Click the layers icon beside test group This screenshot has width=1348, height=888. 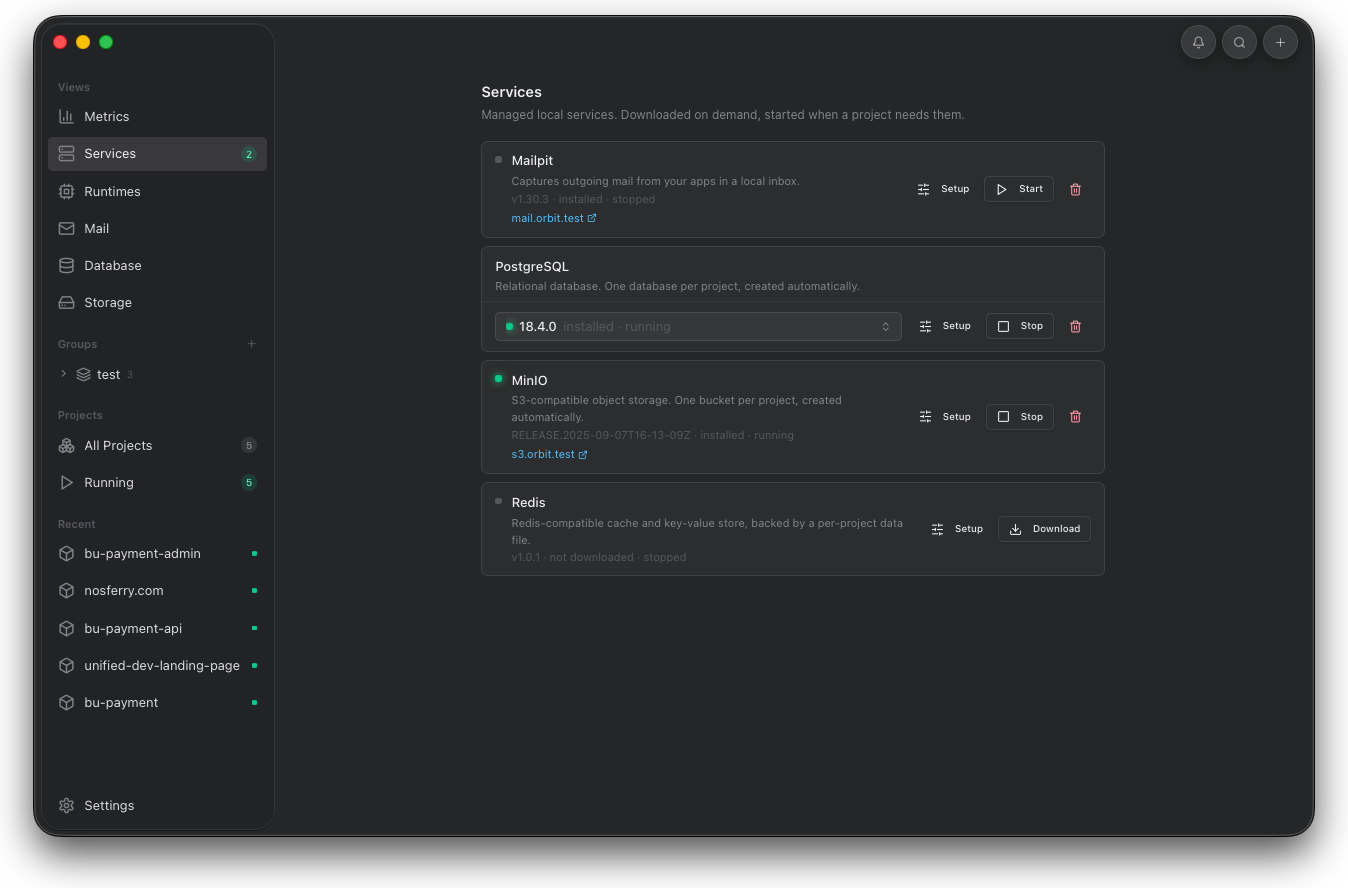[x=84, y=374]
